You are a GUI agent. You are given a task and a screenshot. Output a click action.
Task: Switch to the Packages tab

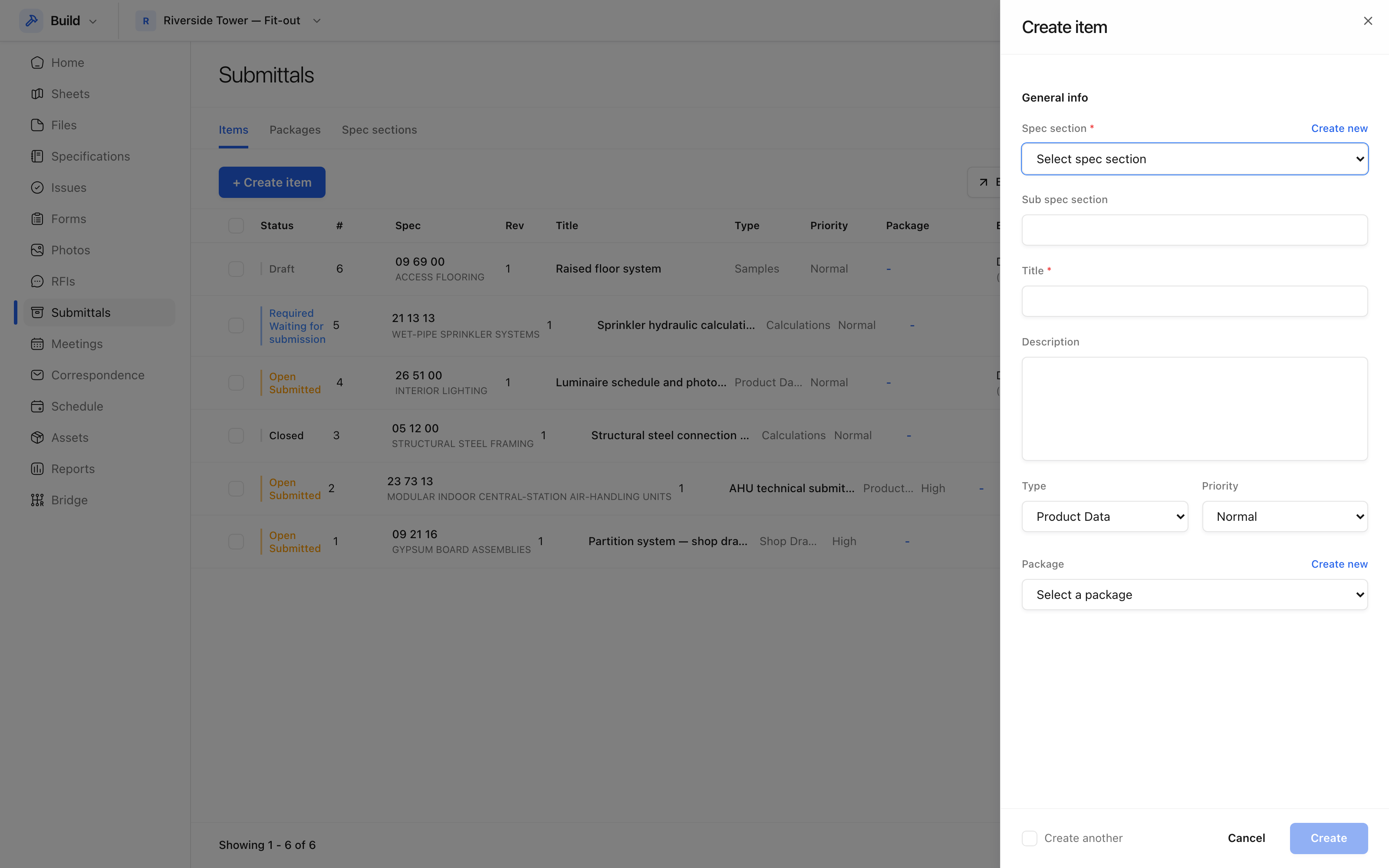tap(295, 130)
